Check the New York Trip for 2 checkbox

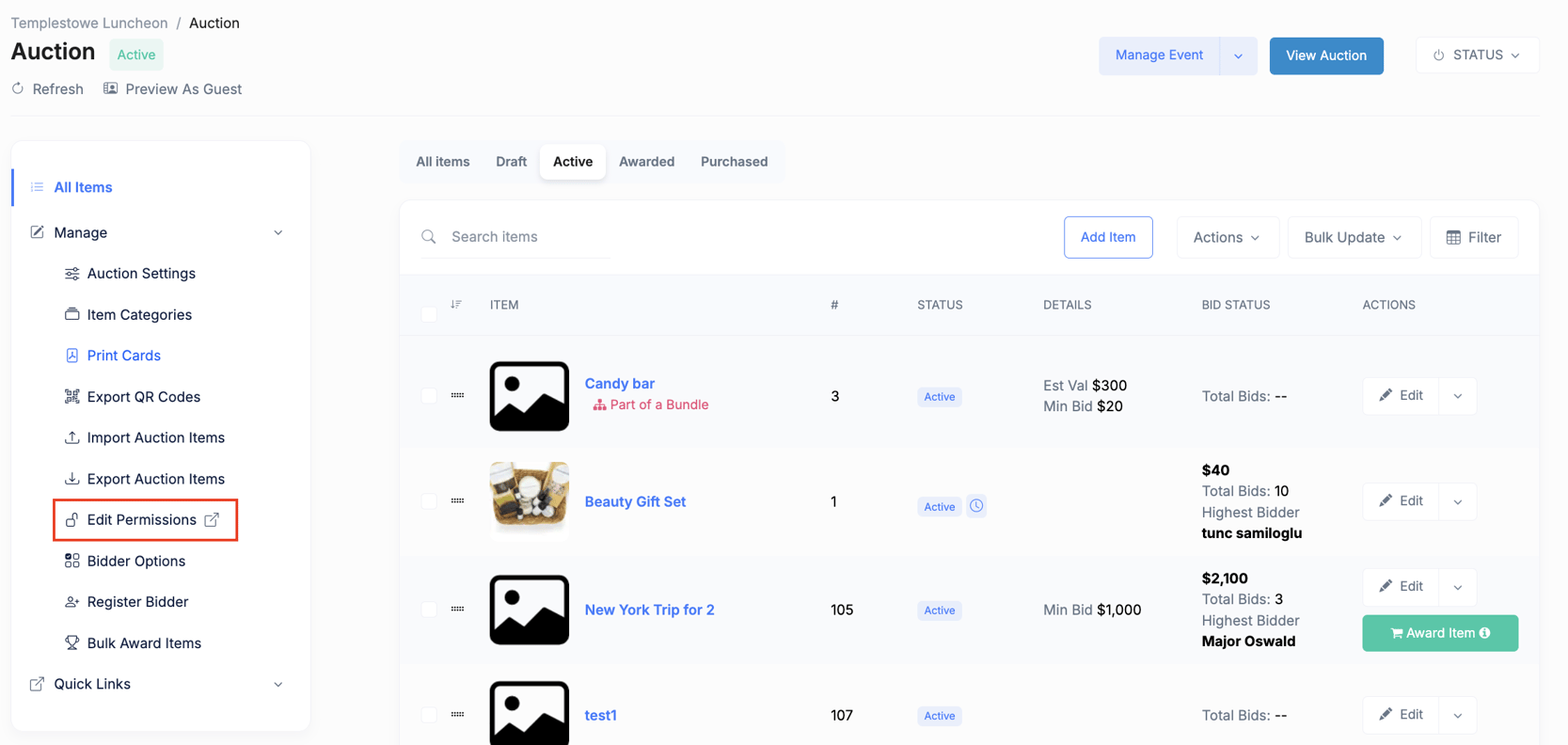pos(429,610)
